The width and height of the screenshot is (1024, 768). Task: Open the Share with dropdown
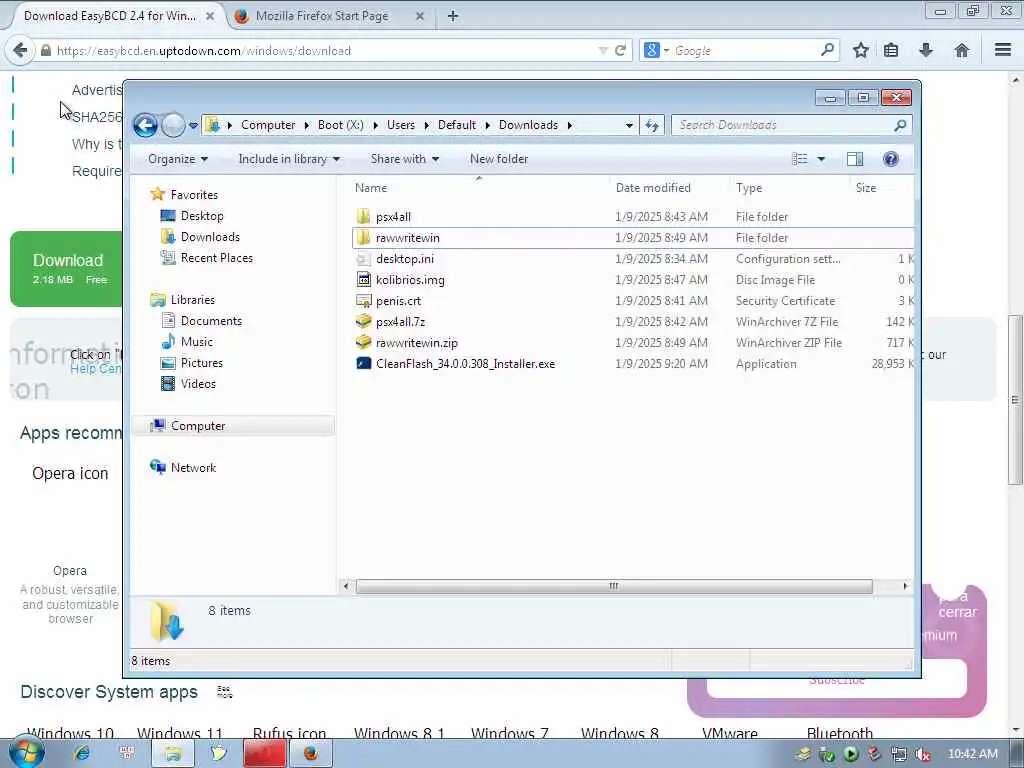pyautogui.click(x=404, y=159)
